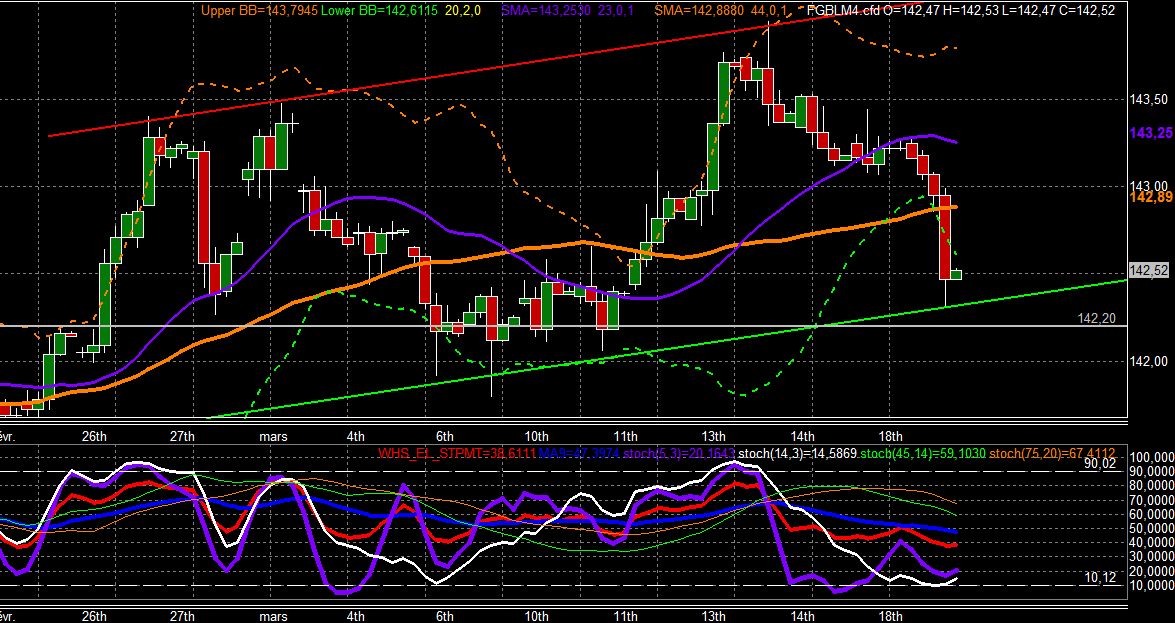Click the 10,12 oversold level label
Image resolution: width=1175 pixels, height=623 pixels.
point(1100,577)
